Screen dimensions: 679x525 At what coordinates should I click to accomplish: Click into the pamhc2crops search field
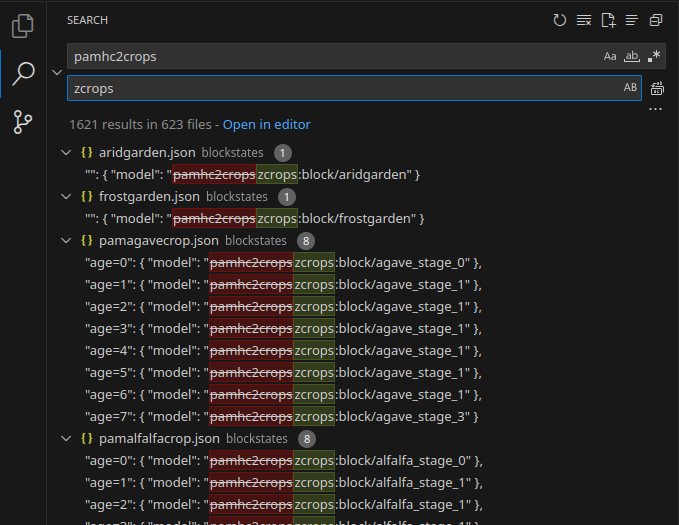tap(330, 56)
